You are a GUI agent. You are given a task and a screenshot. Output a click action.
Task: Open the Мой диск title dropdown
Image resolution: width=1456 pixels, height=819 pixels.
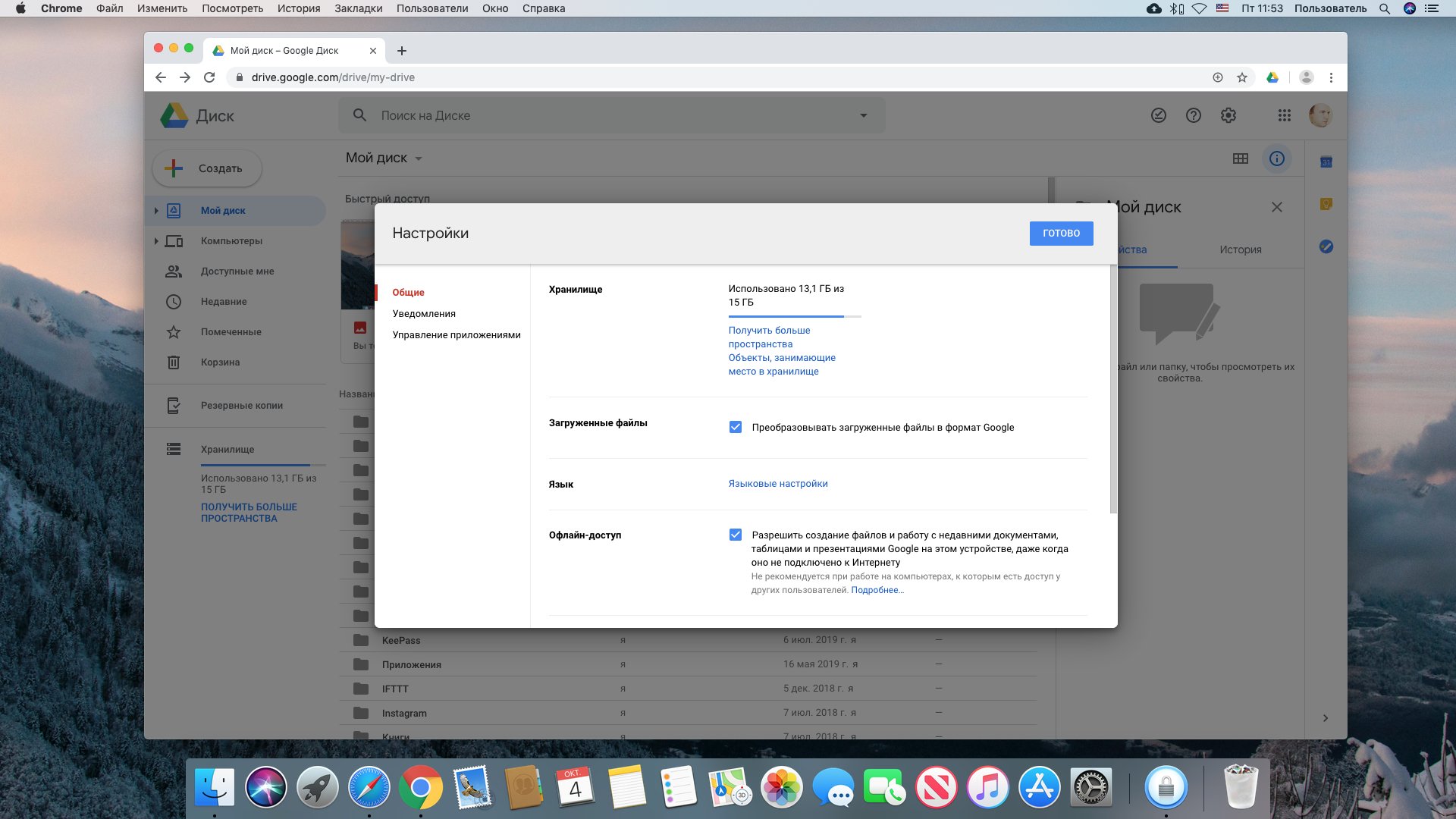384,158
